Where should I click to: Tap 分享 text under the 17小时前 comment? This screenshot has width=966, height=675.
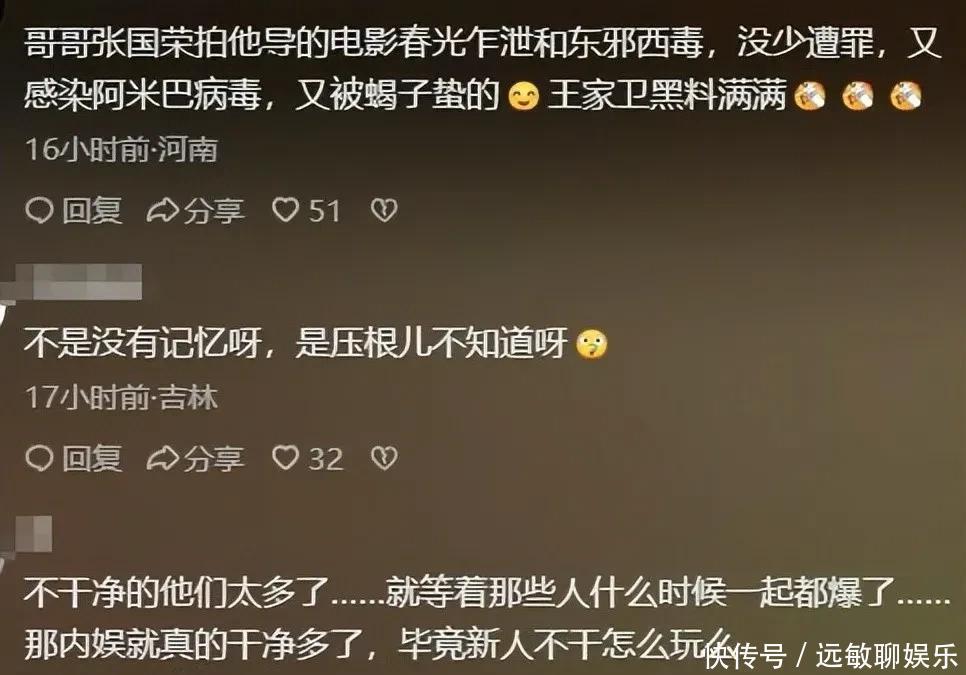point(214,458)
